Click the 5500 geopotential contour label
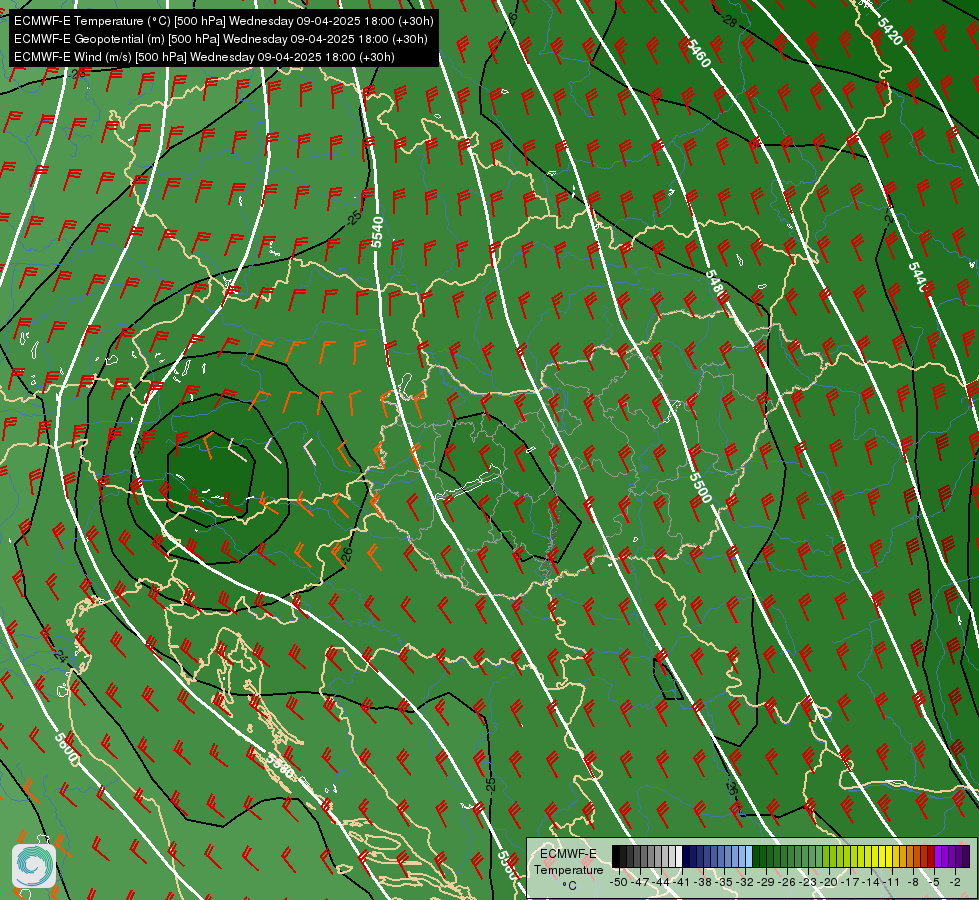Screen dimensions: 979x900 (701, 488)
